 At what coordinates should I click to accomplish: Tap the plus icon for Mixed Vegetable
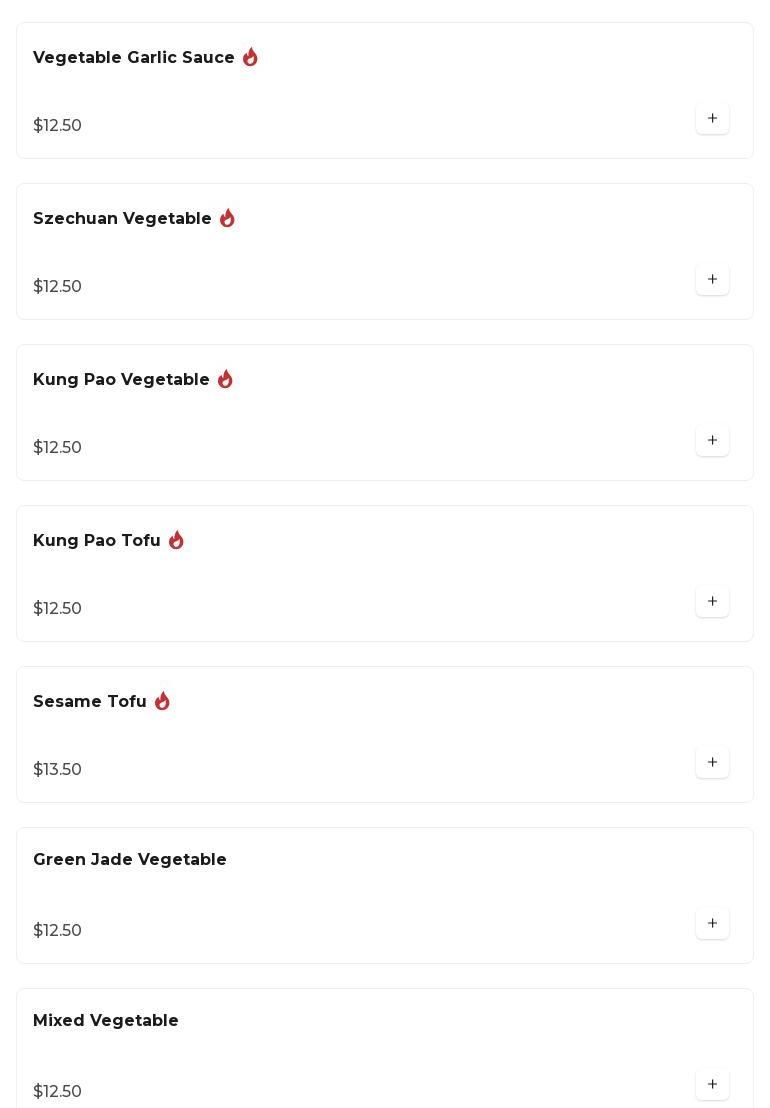click(712, 1085)
